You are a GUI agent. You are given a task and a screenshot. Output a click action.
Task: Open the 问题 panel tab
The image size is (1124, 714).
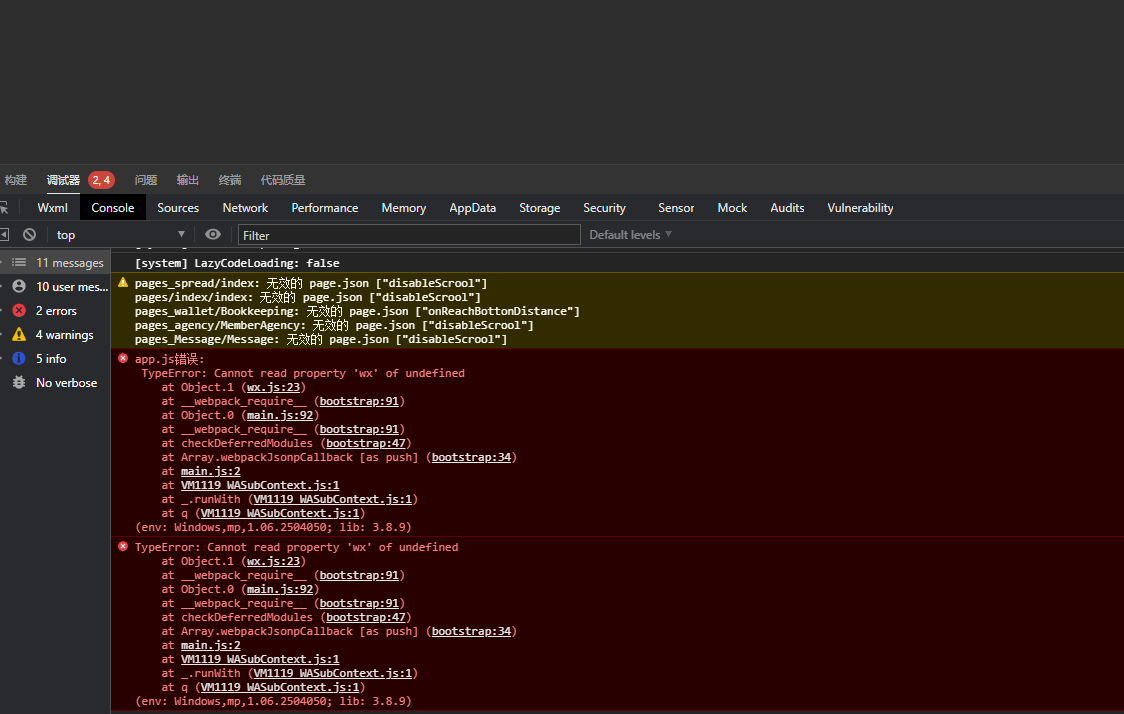click(x=146, y=180)
